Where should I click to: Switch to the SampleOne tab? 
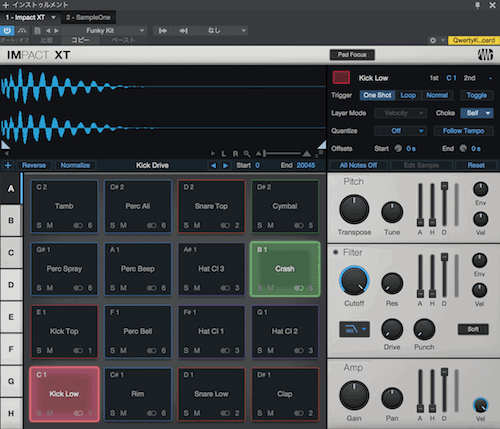point(88,17)
